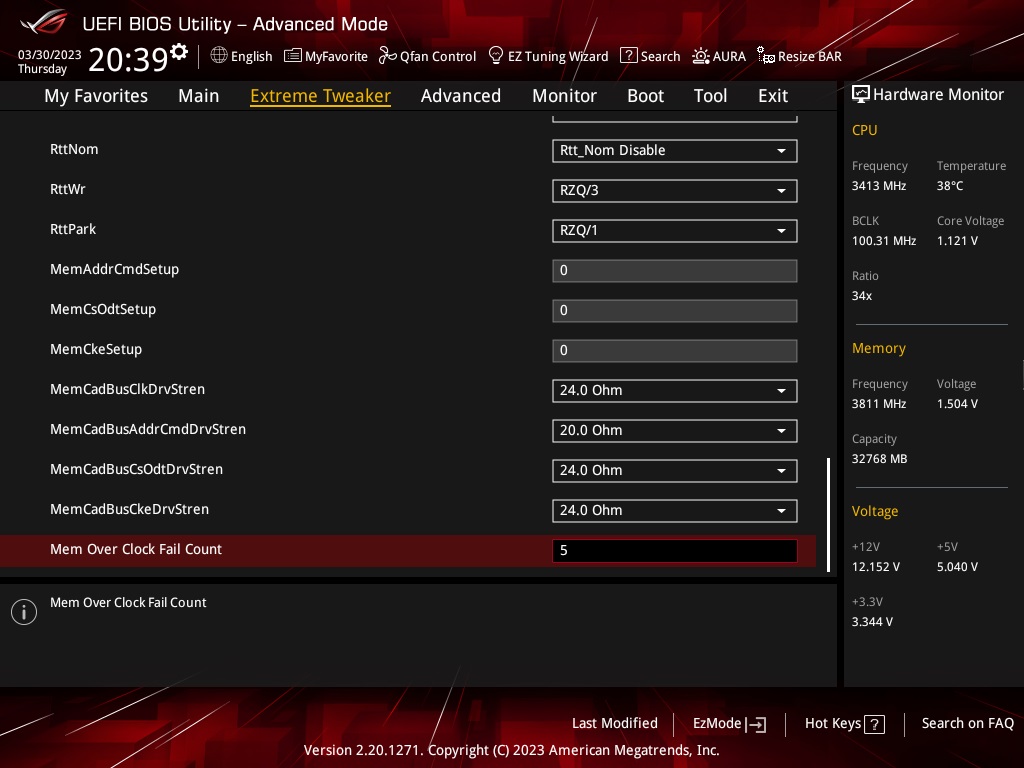Viewport: 1024px width, 768px height.
Task: Go to the Advanced tab
Action: click(460, 96)
